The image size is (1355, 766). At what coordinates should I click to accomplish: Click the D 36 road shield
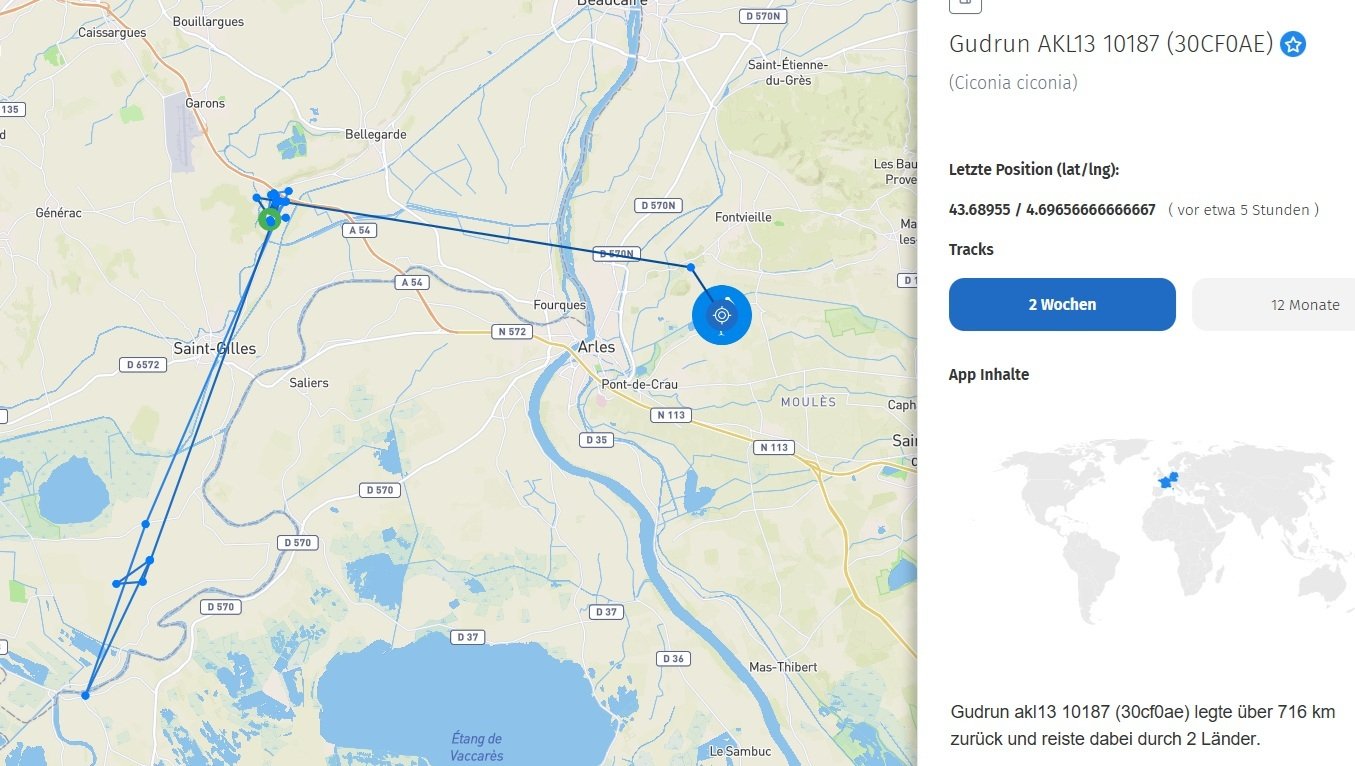coord(673,658)
